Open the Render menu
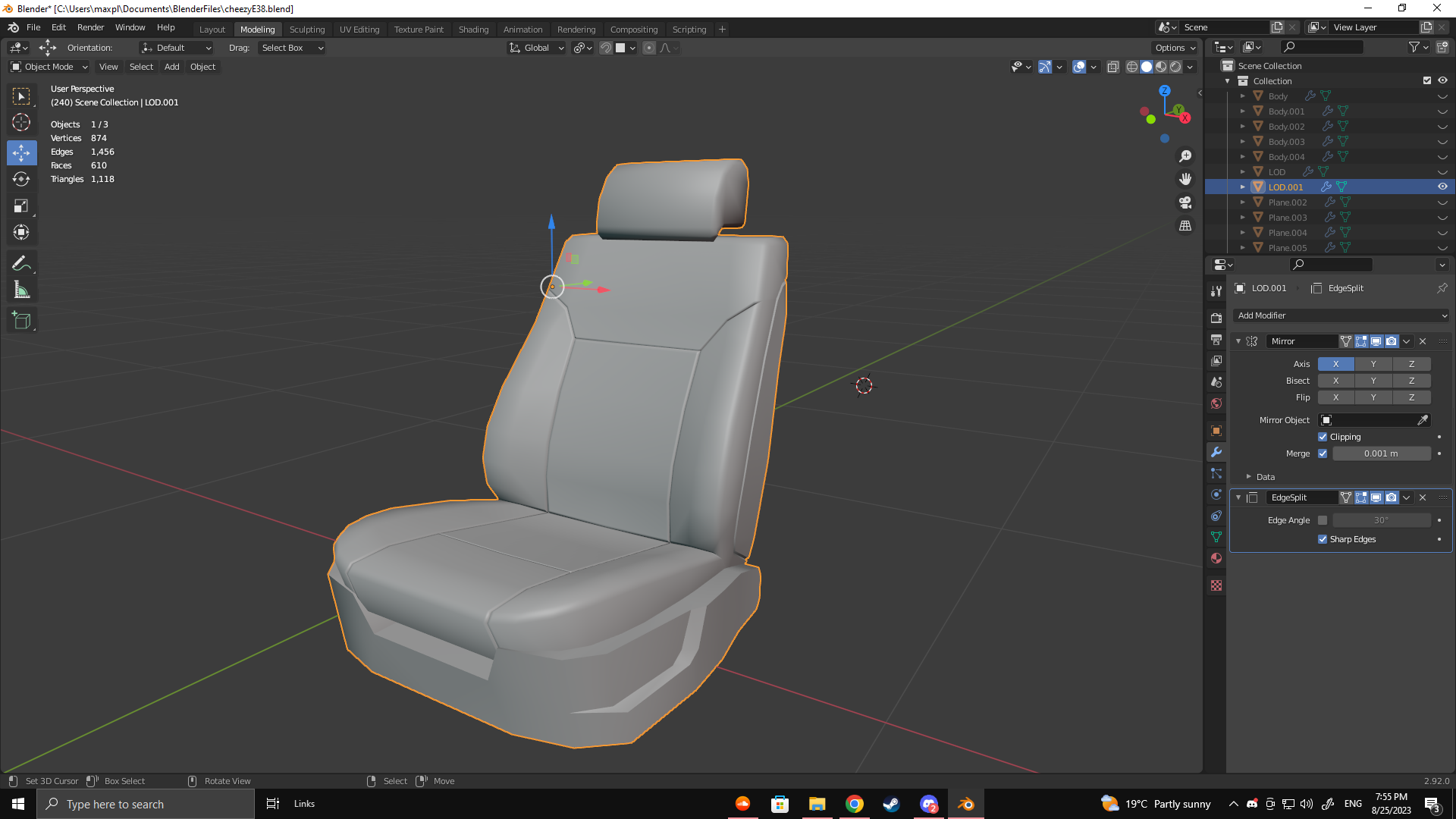 90,27
